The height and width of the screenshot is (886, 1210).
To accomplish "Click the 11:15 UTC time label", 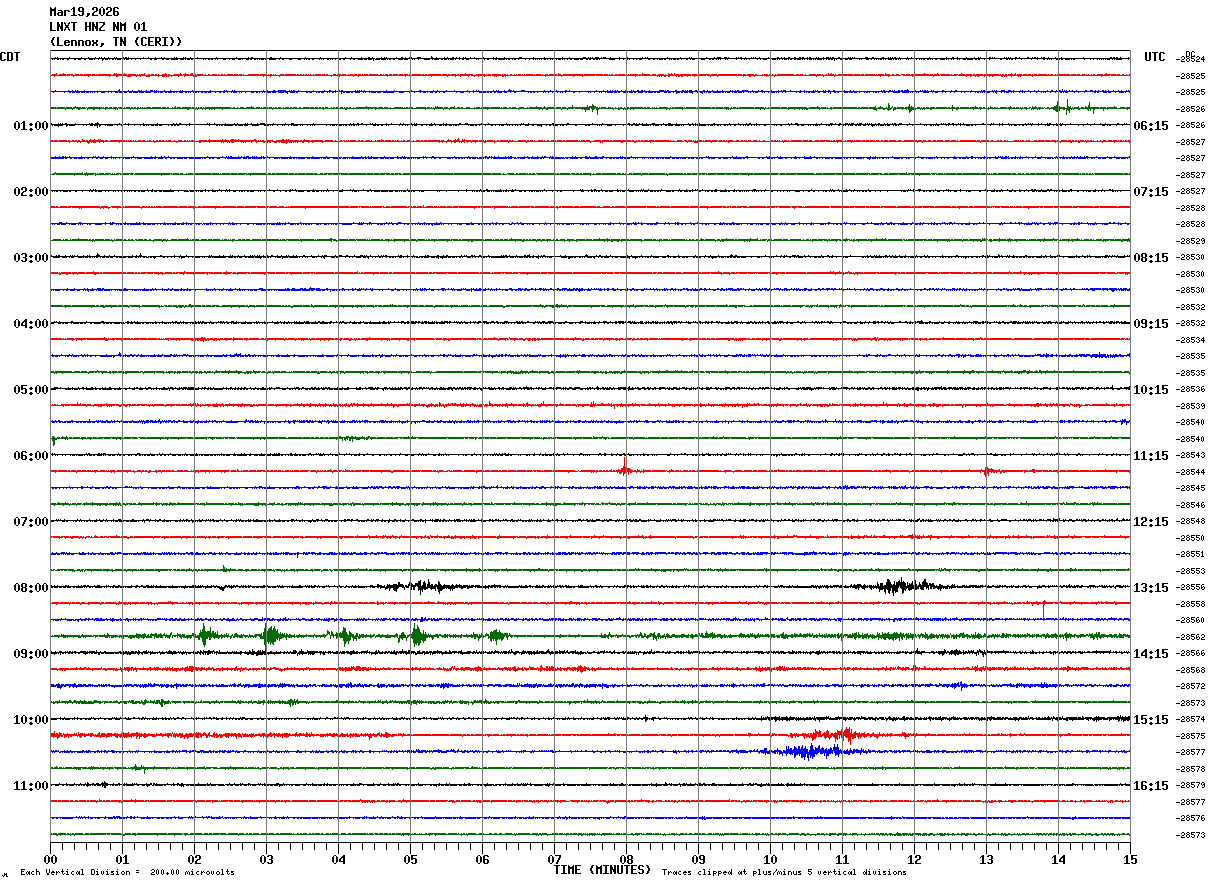I will pyautogui.click(x=1151, y=456).
